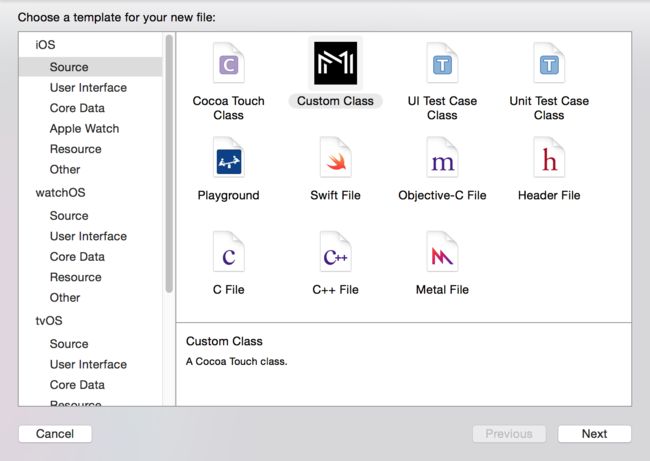650x461 pixels.
Task: Click the tvOS section header
Action: [x=49, y=320]
